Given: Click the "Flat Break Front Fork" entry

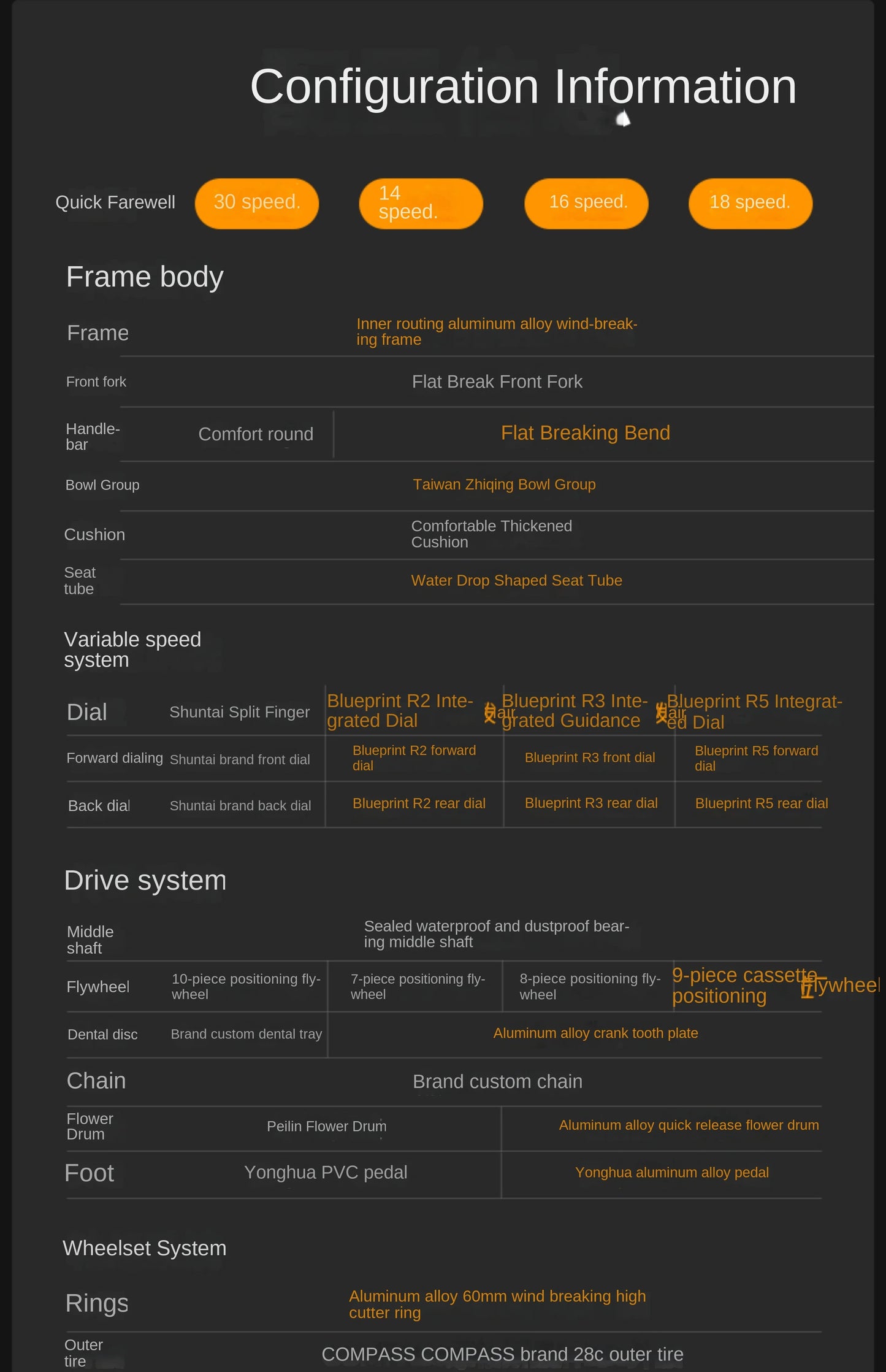Looking at the screenshot, I should click(497, 381).
